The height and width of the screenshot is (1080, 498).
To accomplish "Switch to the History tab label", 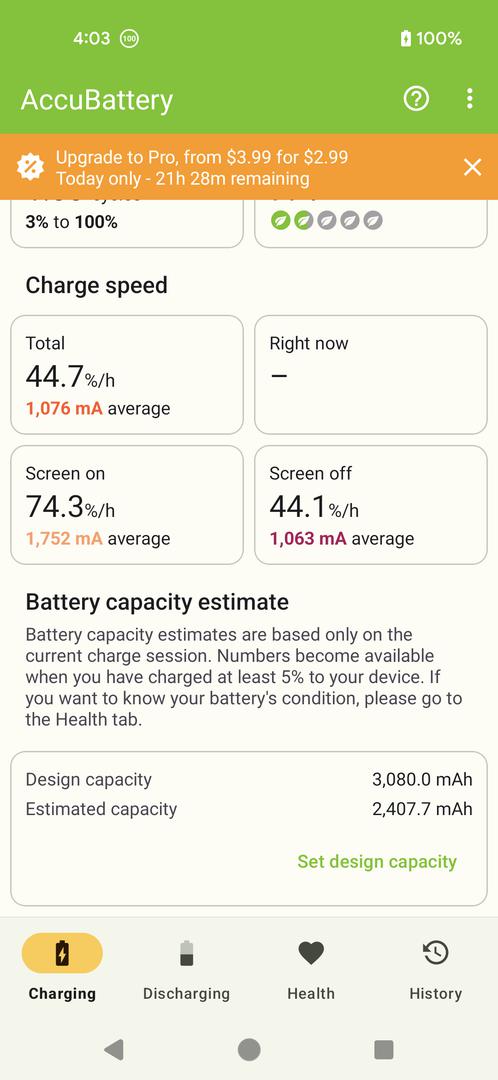I will click(x=435, y=993).
